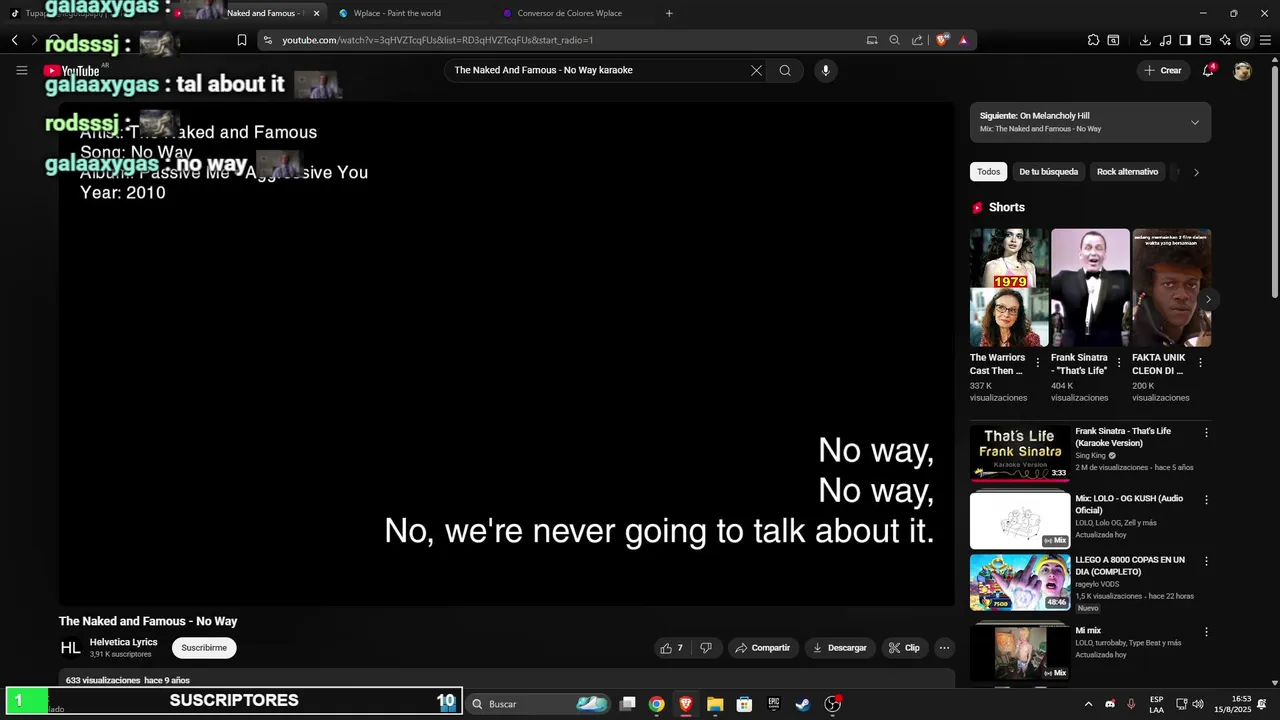Open That's Life Frank Sinatra karaoke thumbnail

click(1020, 453)
